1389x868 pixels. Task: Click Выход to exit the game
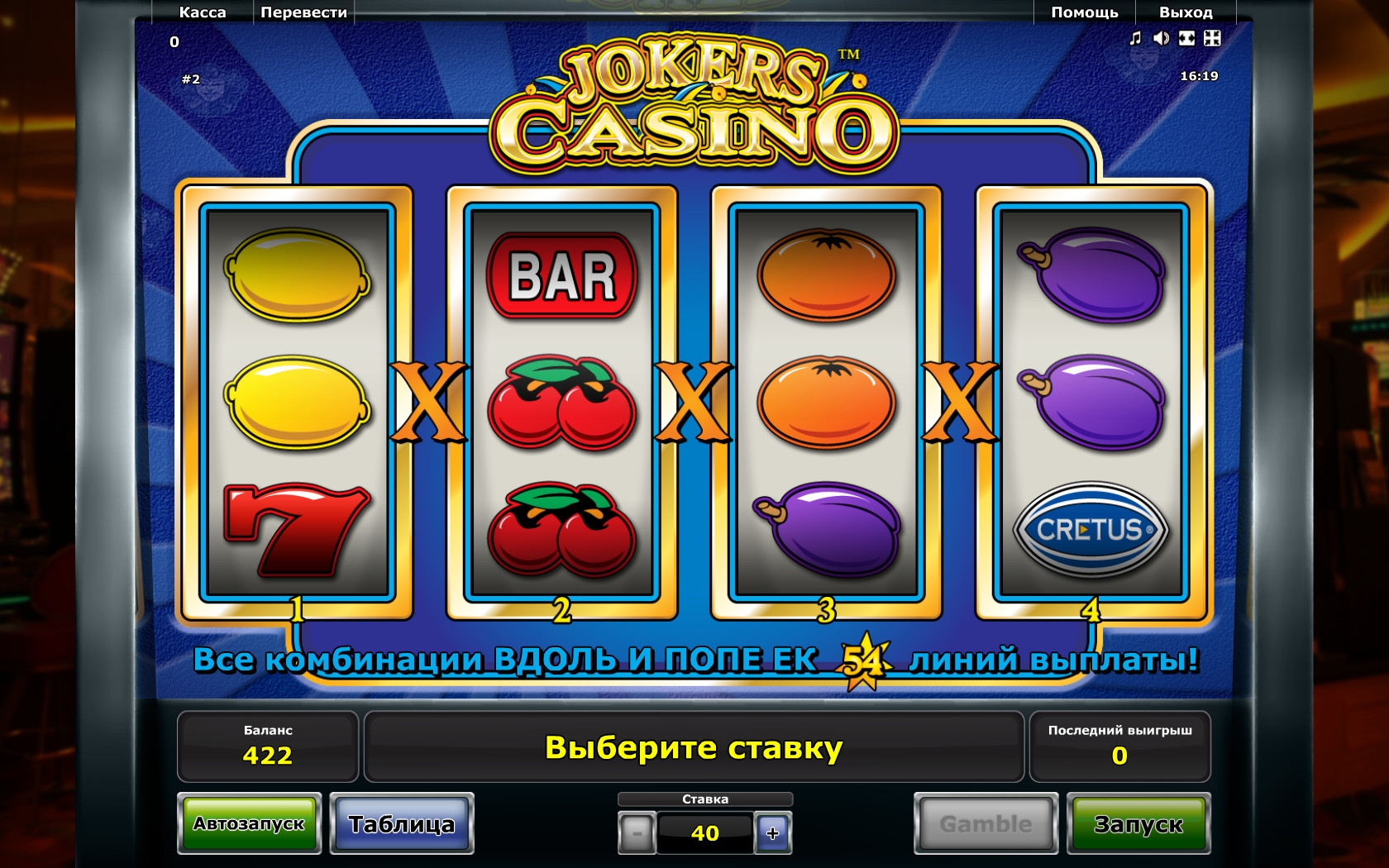(x=1186, y=12)
